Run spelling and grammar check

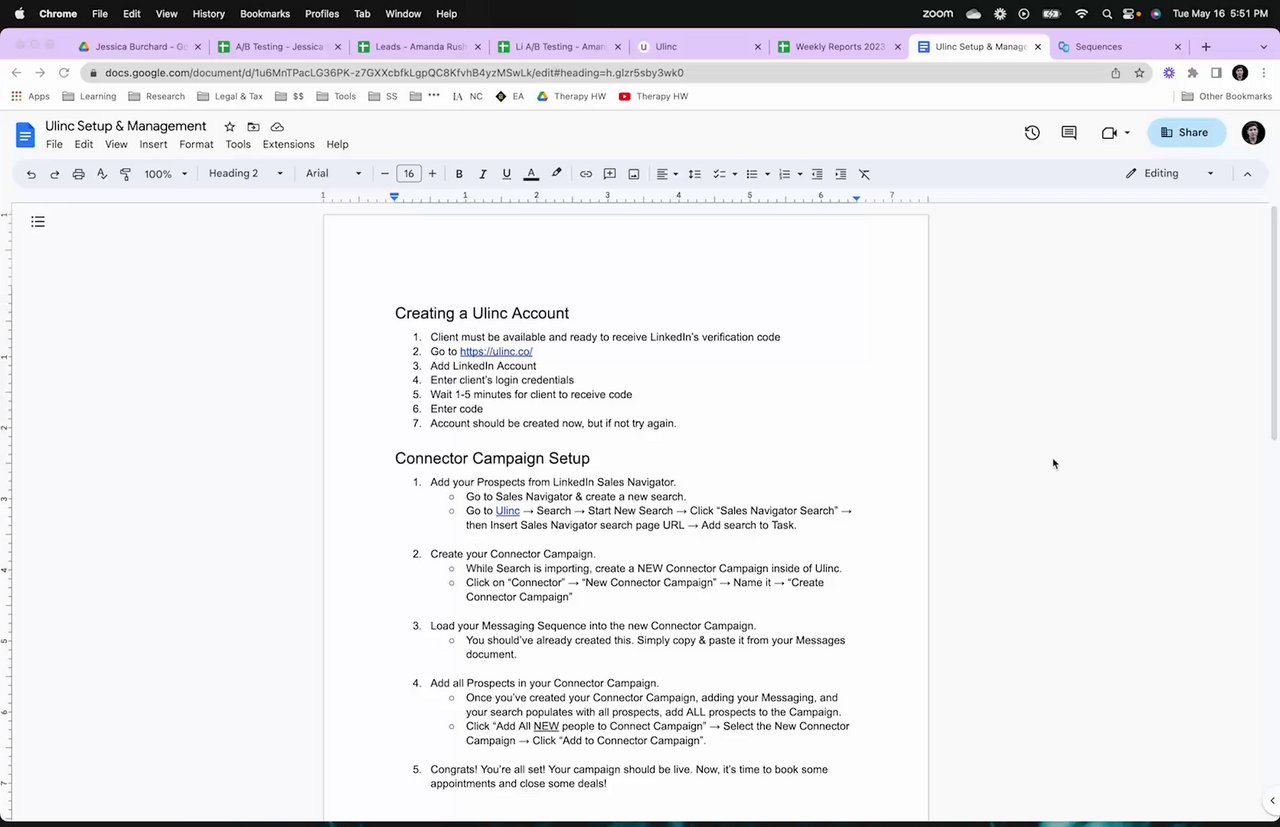point(102,174)
